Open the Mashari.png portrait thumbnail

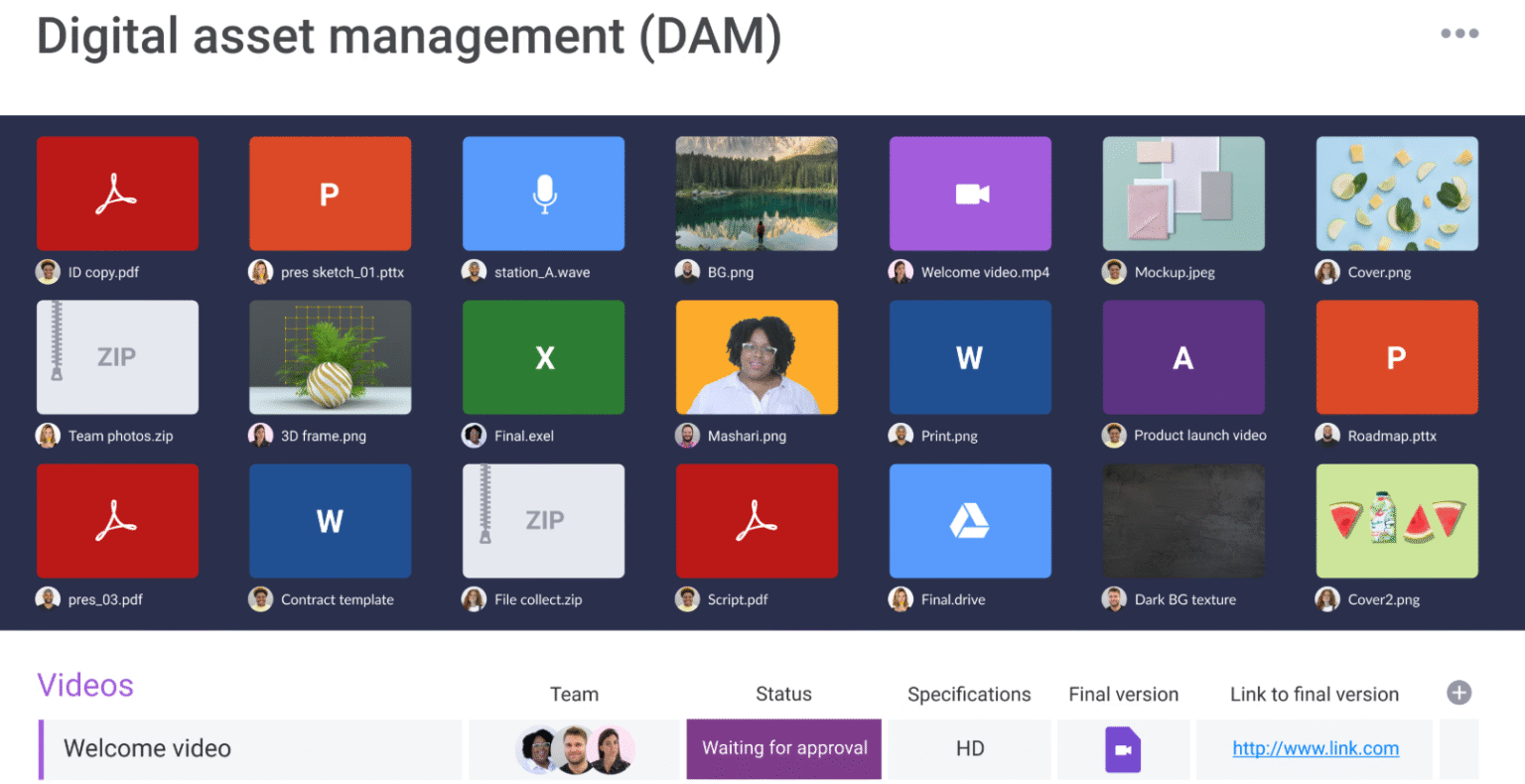(x=757, y=357)
